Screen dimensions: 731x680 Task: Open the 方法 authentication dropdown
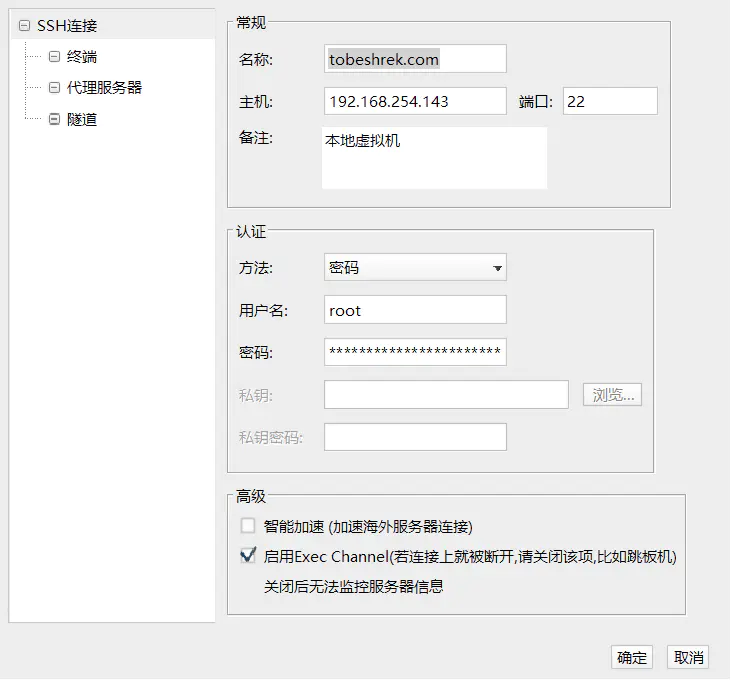415,267
